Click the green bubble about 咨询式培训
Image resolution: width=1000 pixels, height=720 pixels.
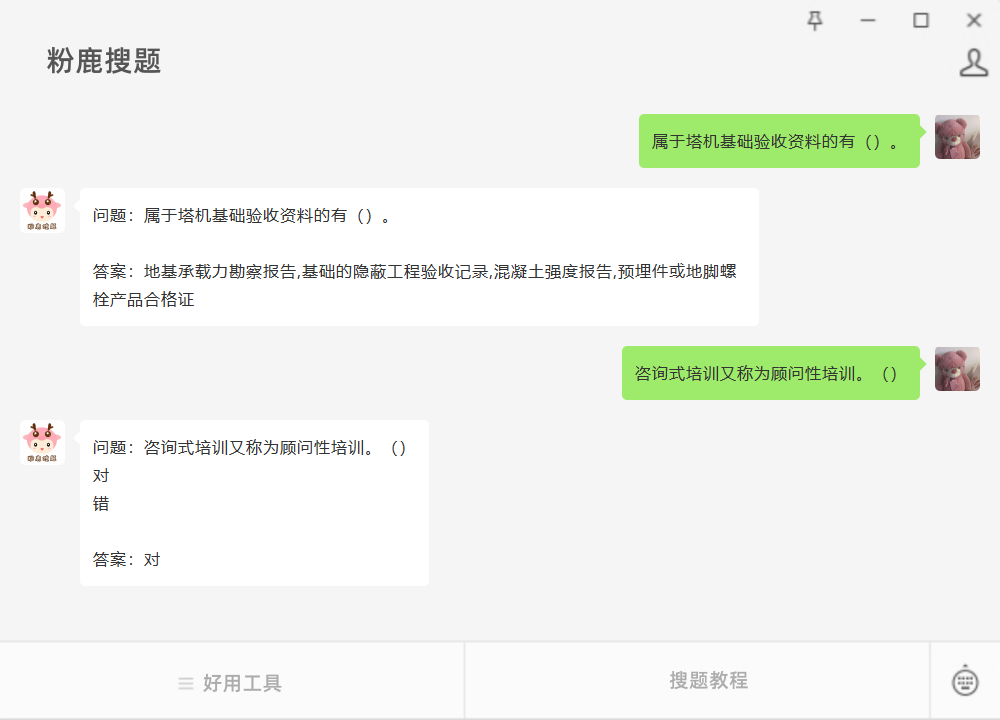pos(770,373)
